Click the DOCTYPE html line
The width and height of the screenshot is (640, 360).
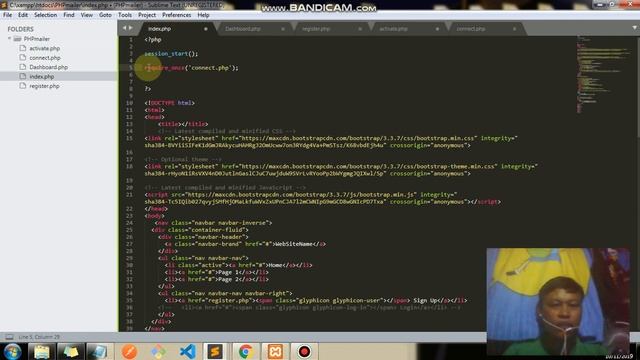169,103
